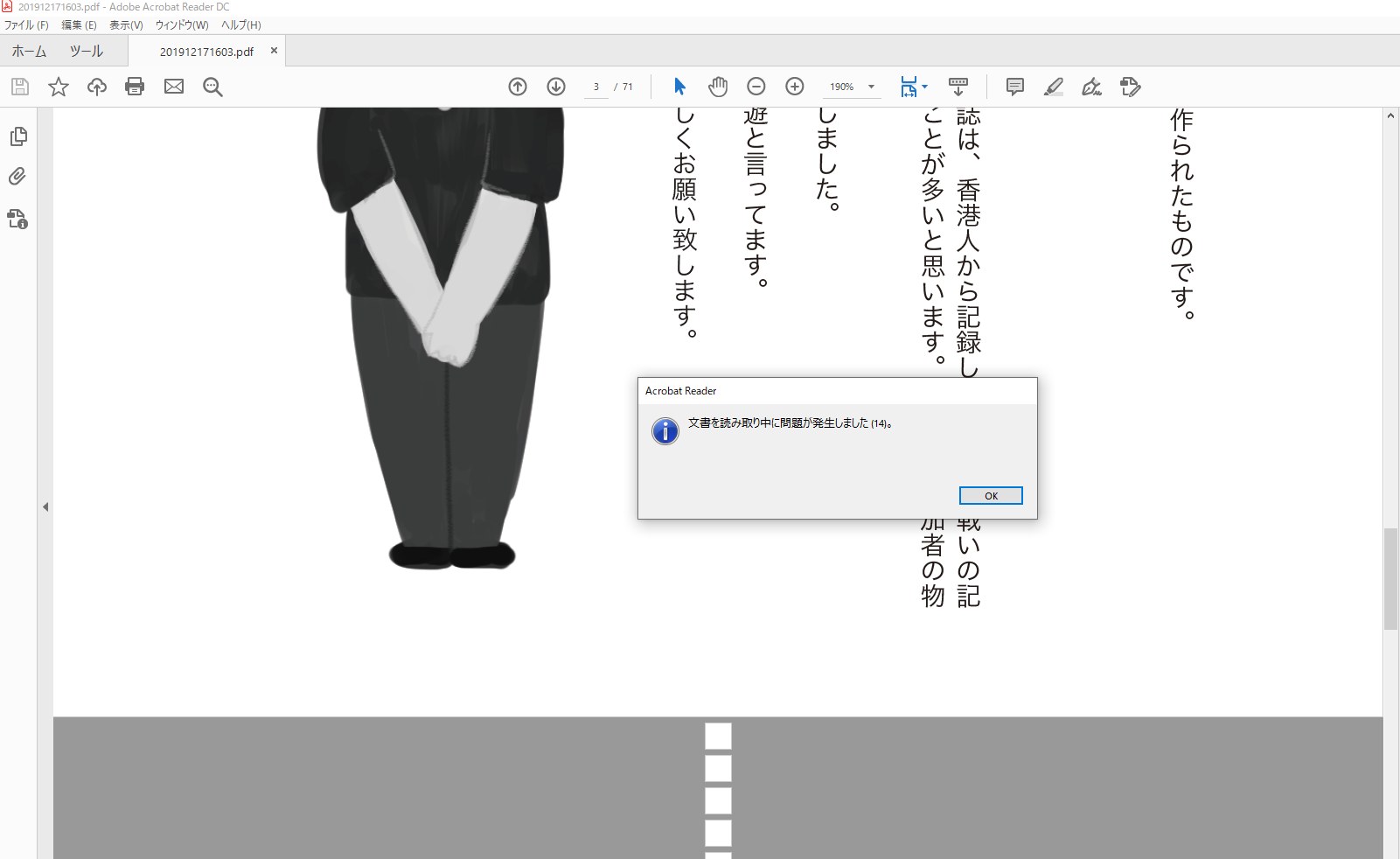Click the zoom in plus icon
Screen dimensions: 1400x859
pos(795,87)
